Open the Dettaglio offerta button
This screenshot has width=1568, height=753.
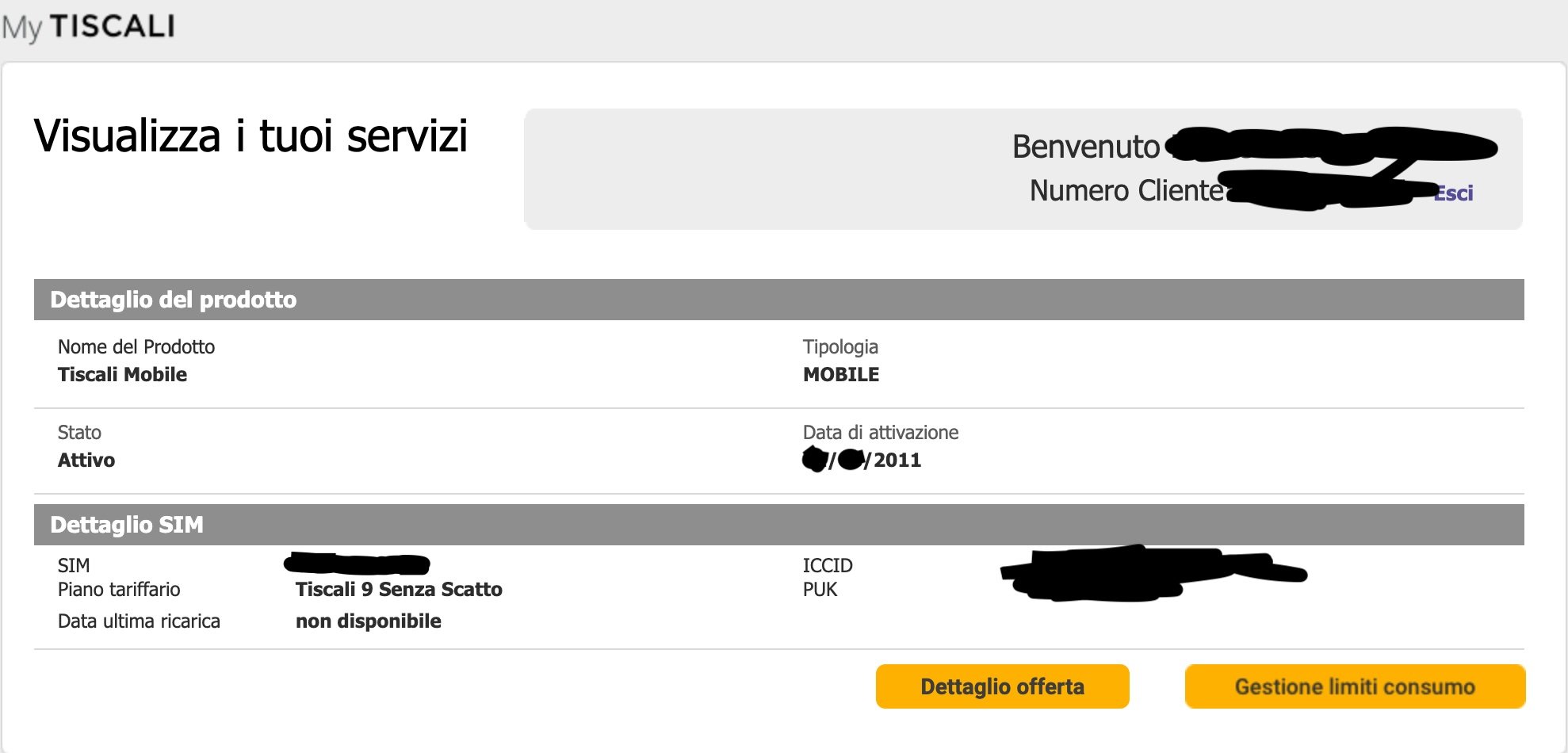tap(1002, 686)
